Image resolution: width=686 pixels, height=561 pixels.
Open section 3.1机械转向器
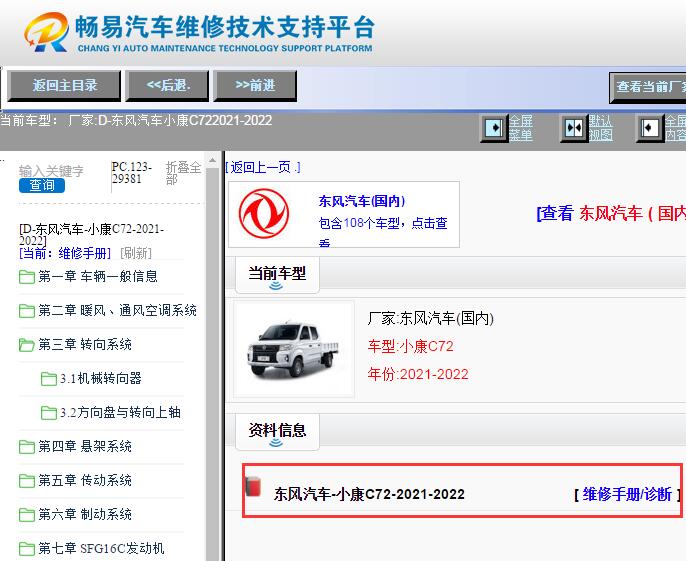(101, 379)
